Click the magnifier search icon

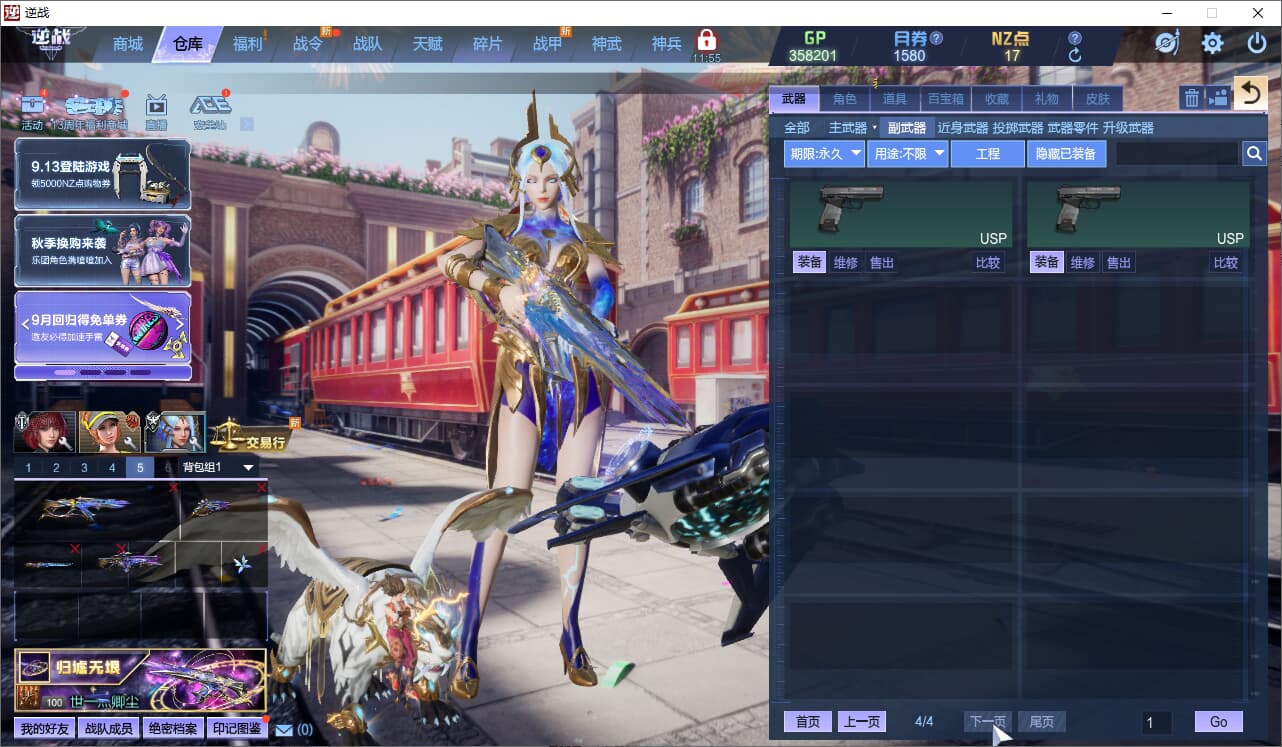click(x=1254, y=154)
